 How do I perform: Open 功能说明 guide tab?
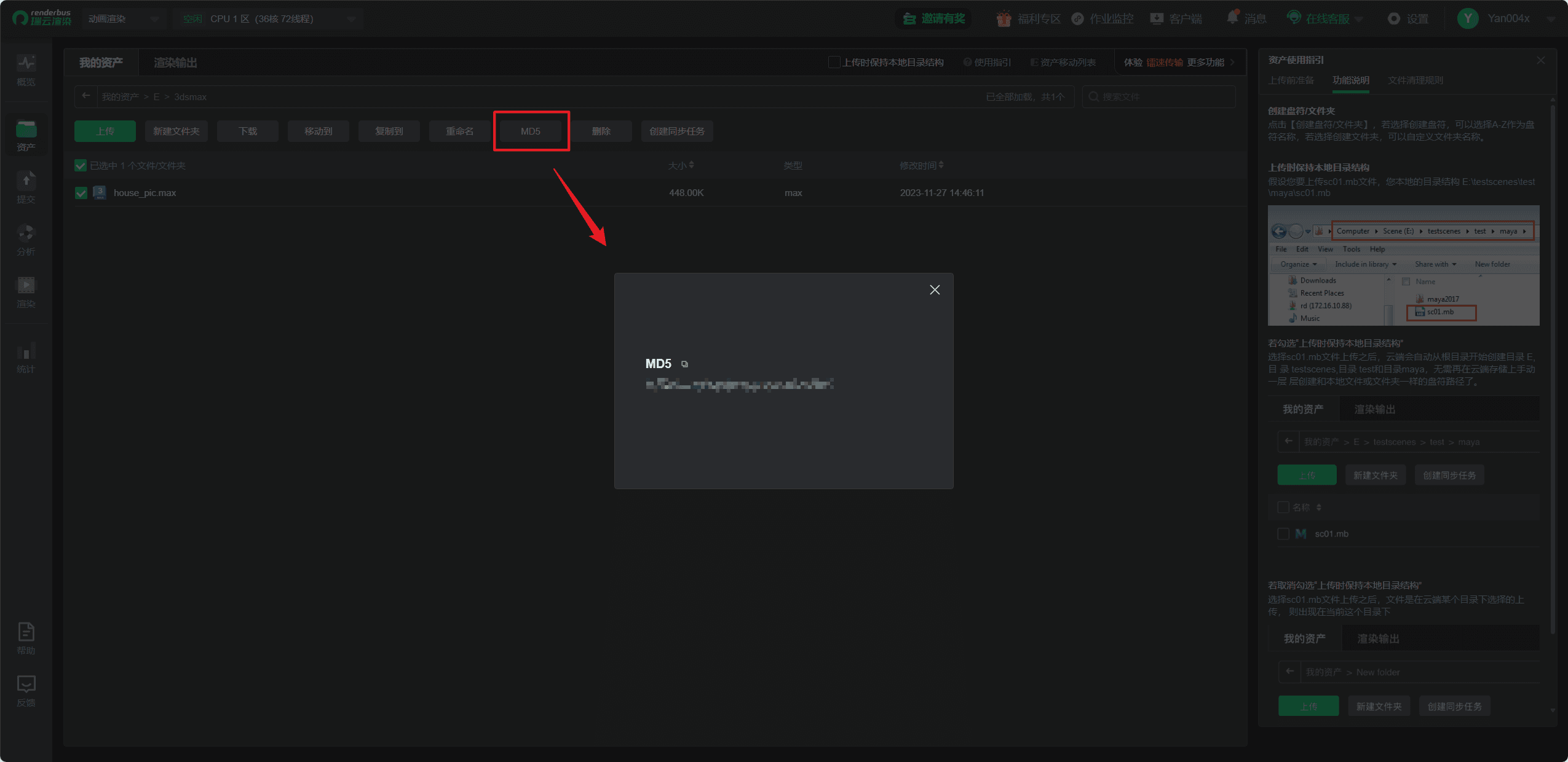[1351, 81]
